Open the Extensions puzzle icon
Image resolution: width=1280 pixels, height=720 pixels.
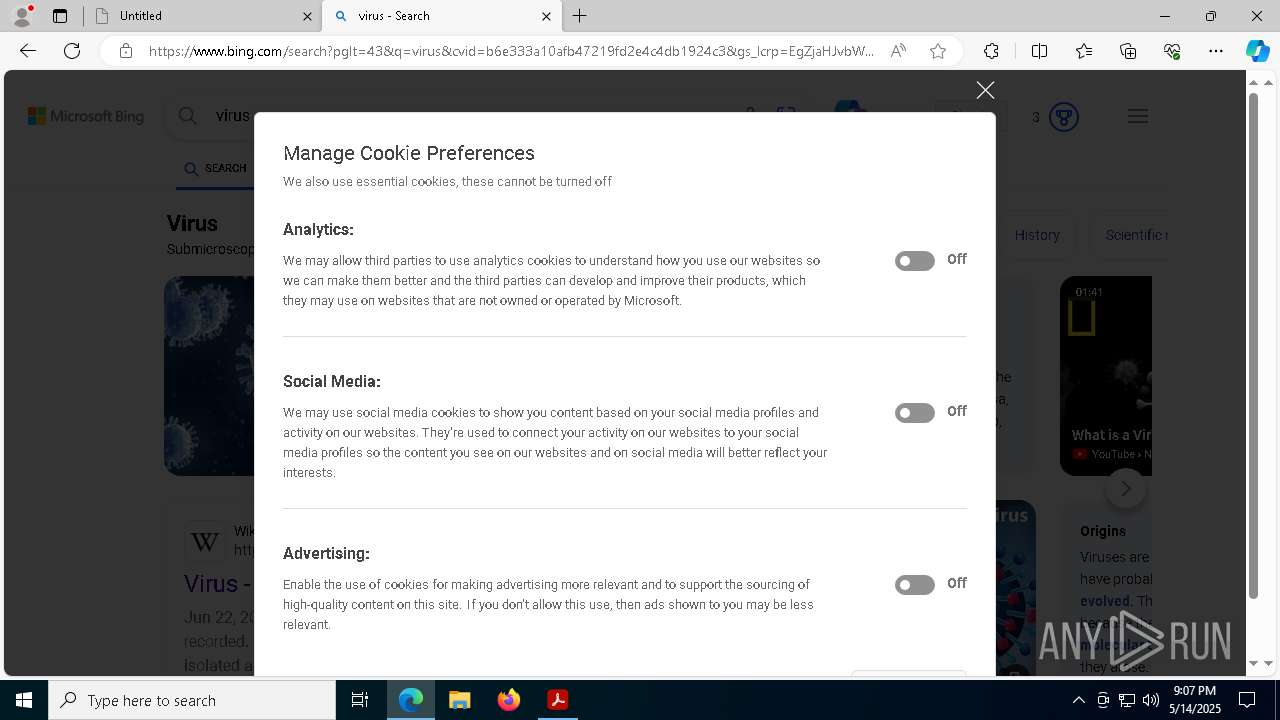(x=991, y=51)
